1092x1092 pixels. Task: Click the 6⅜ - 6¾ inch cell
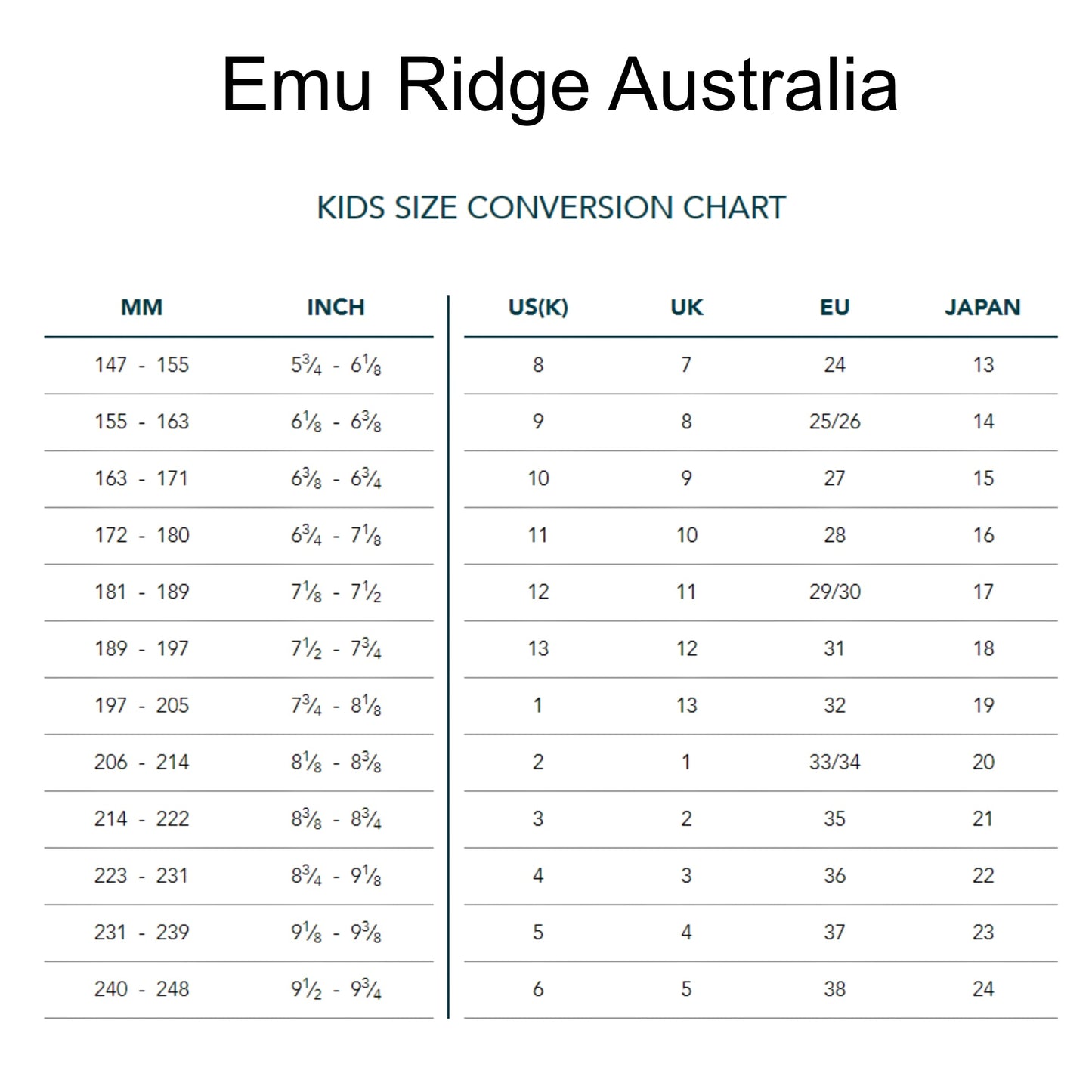[336, 478]
